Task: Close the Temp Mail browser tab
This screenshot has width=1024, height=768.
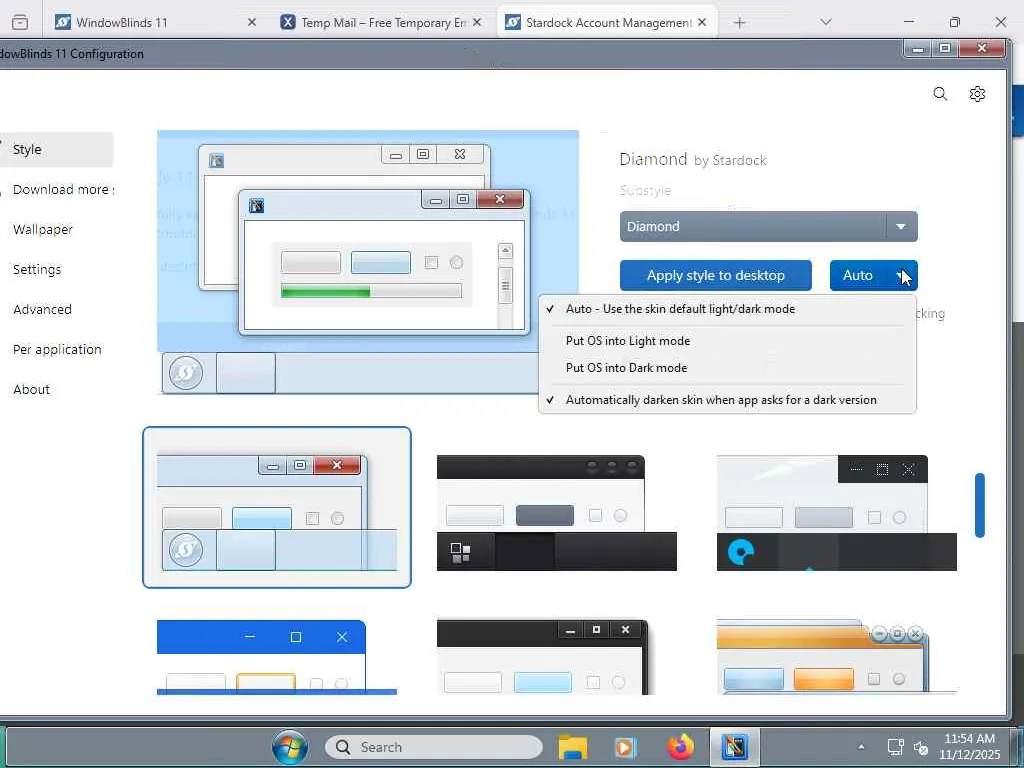Action: pos(477,22)
